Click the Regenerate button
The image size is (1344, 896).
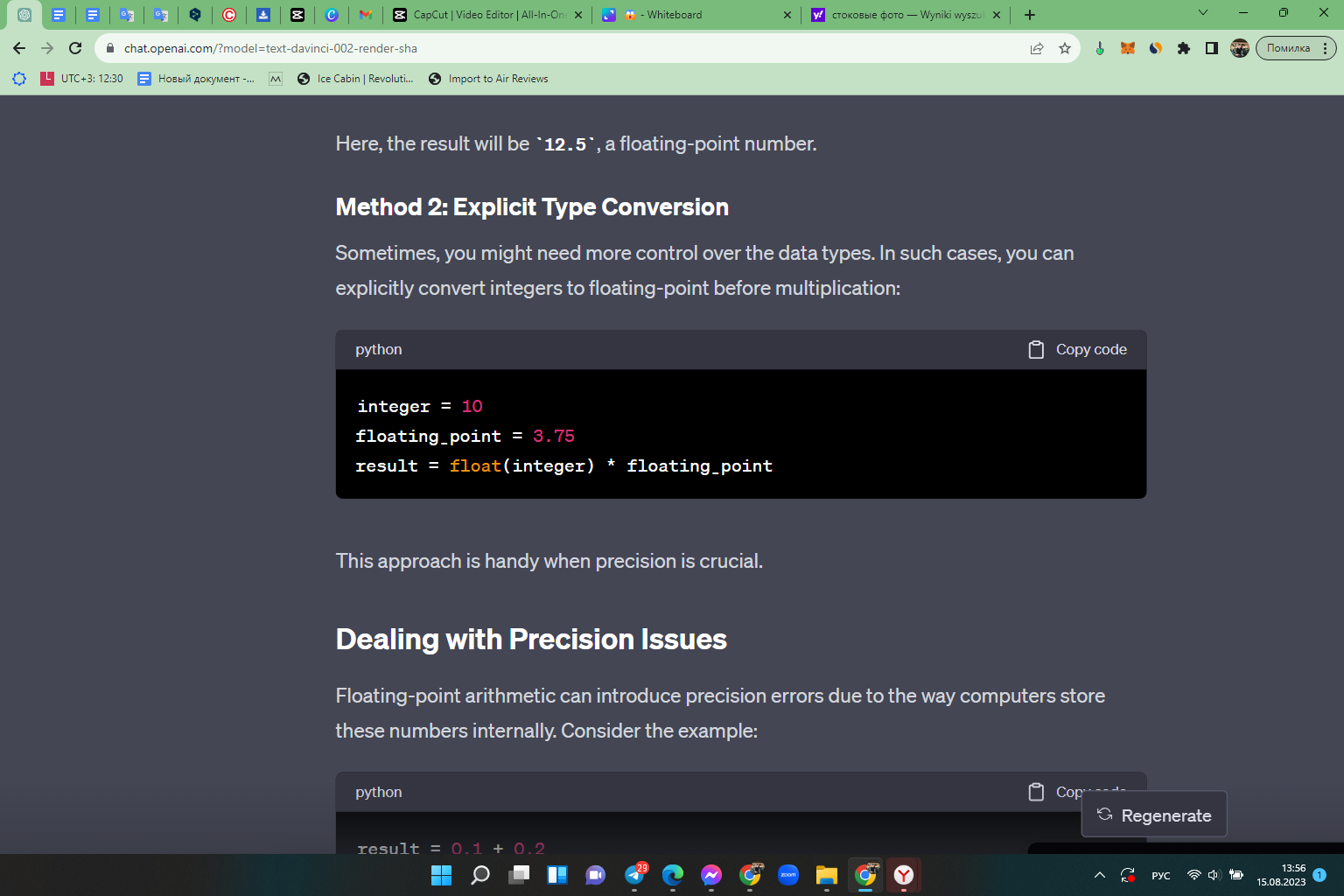point(1153,815)
